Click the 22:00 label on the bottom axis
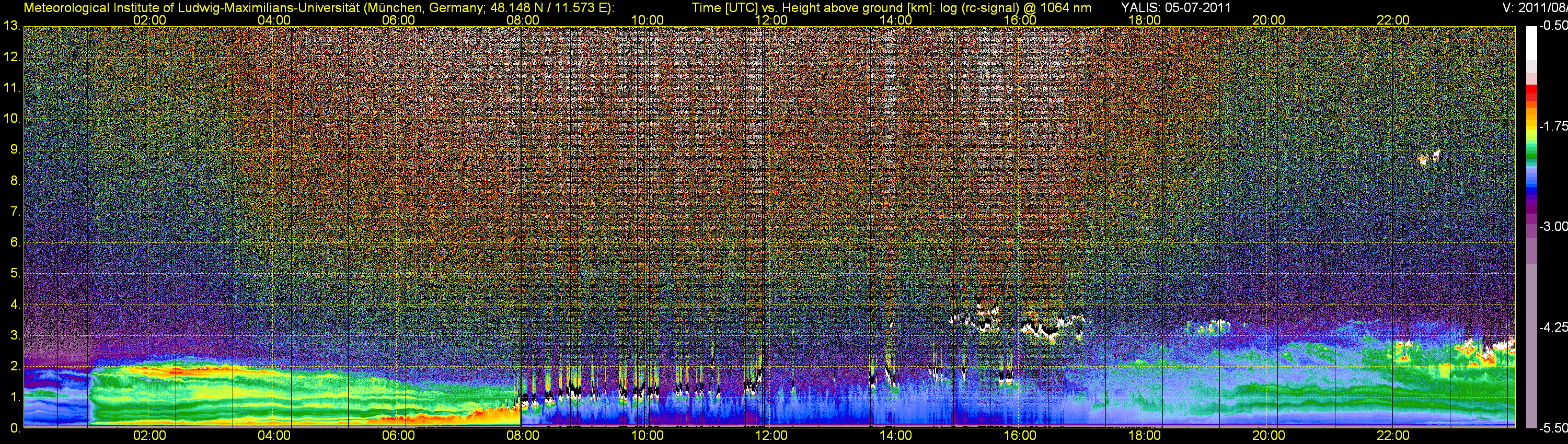The width and height of the screenshot is (1568, 444). [1393, 436]
